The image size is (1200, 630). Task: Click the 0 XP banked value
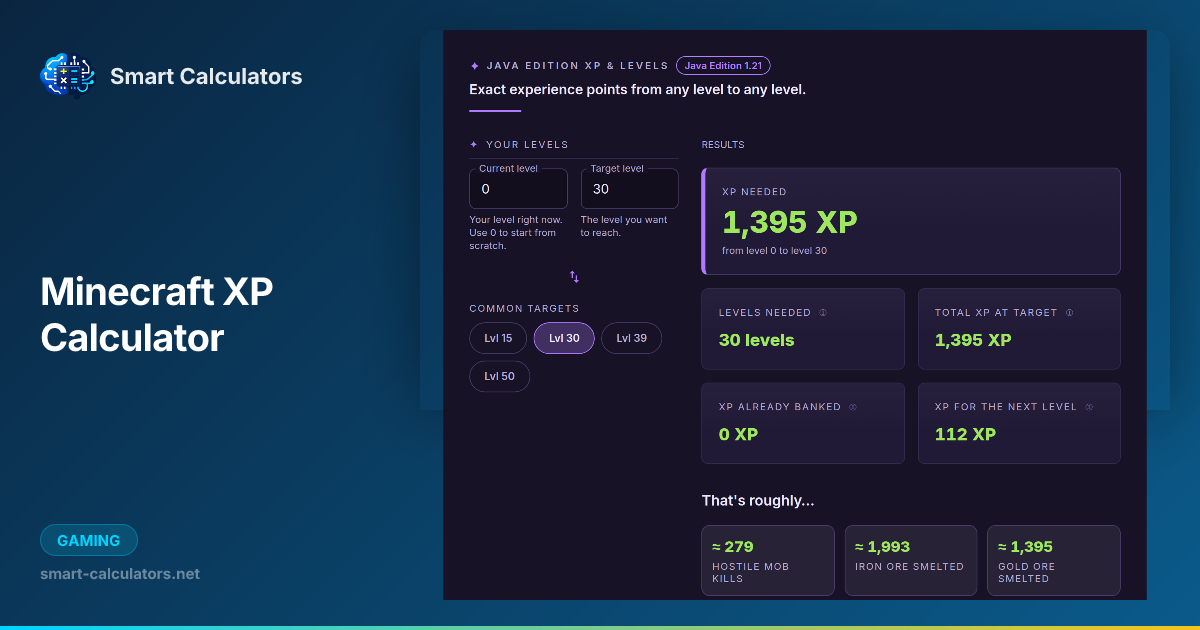(738, 434)
